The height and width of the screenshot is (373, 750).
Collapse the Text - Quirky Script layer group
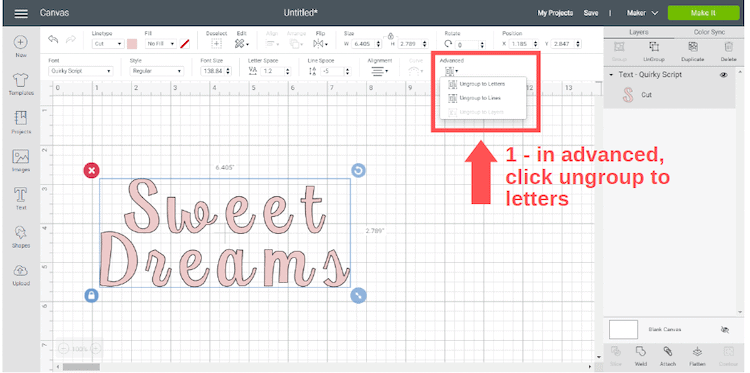[x=611, y=75]
